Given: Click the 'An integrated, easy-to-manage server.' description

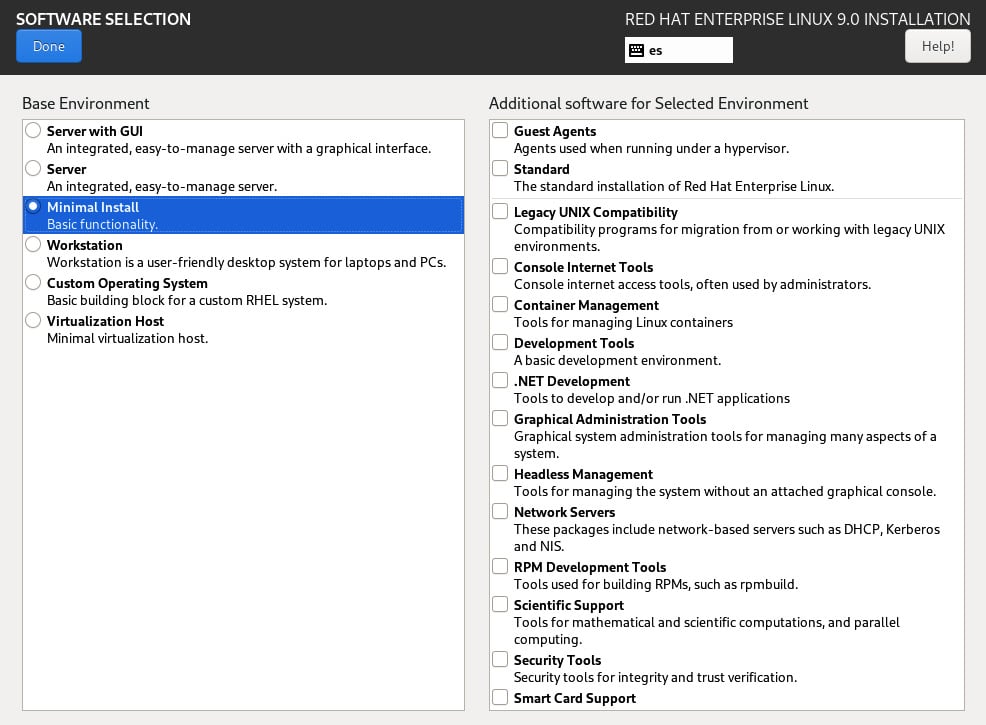Looking at the screenshot, I should coord(162,187).
